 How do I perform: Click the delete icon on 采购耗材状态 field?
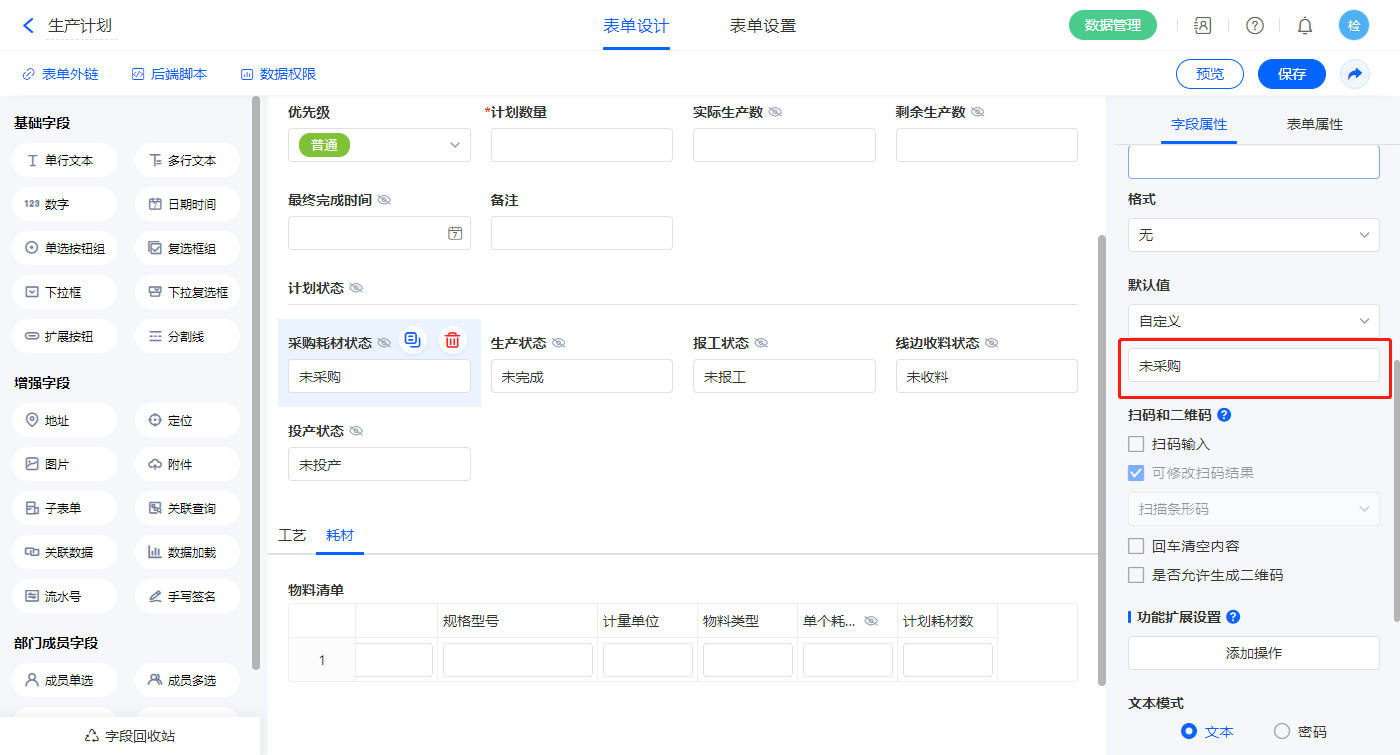tap(453, 340)
